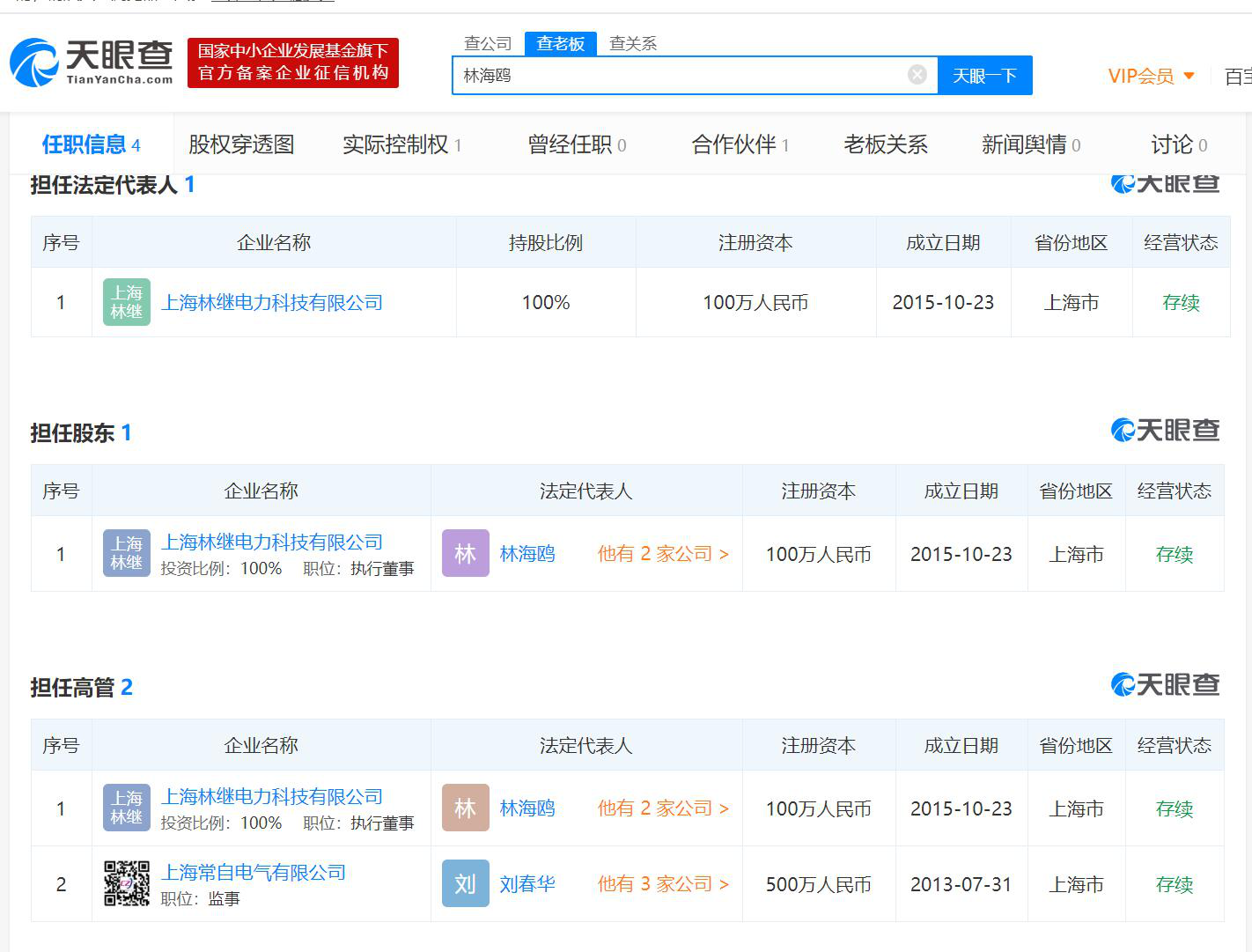The height and width of the screenshot is (952, 1252).
Task: Open the VIP会员 dropdown menu
Action: 1151,76
